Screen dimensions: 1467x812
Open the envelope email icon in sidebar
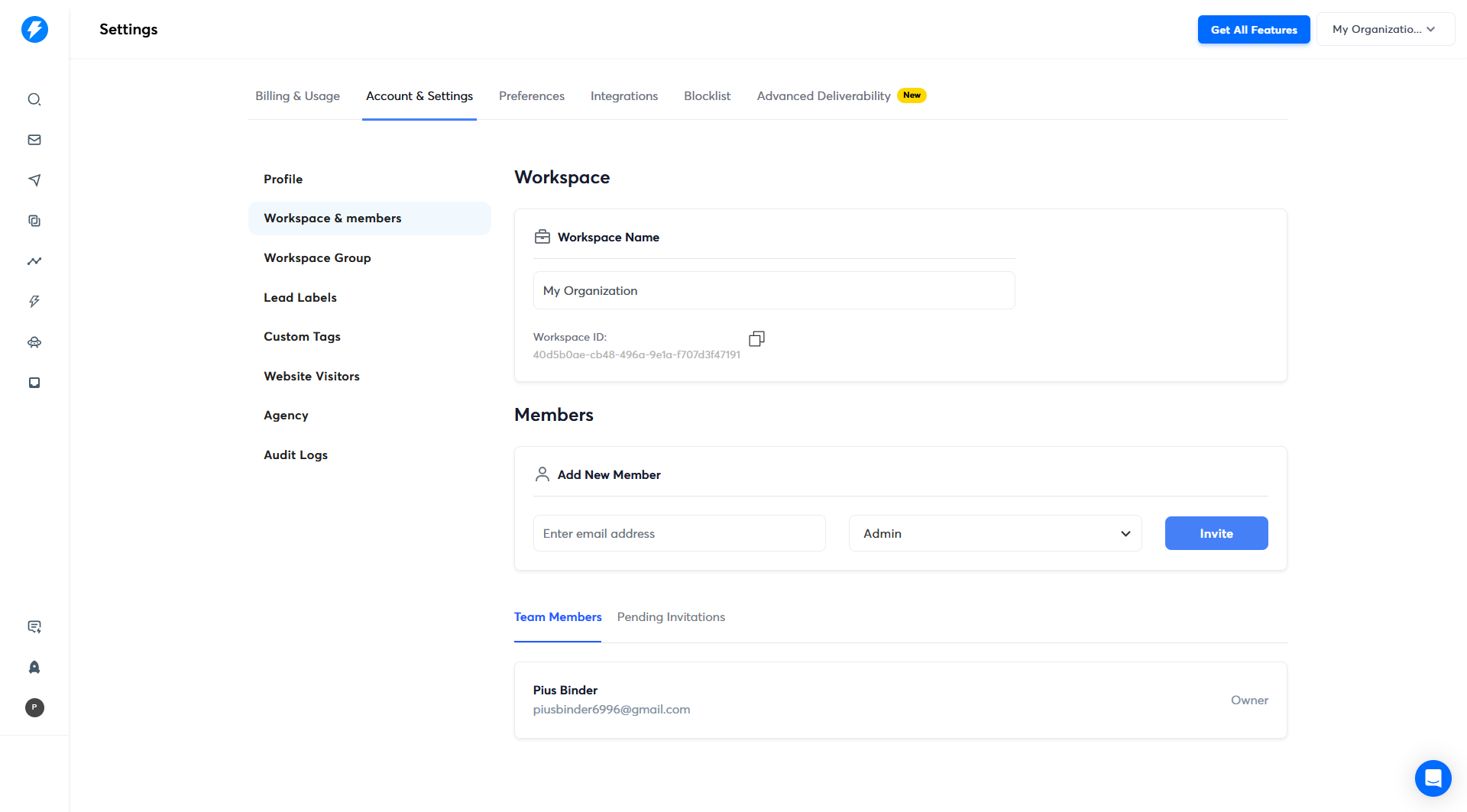pos(34,140)
